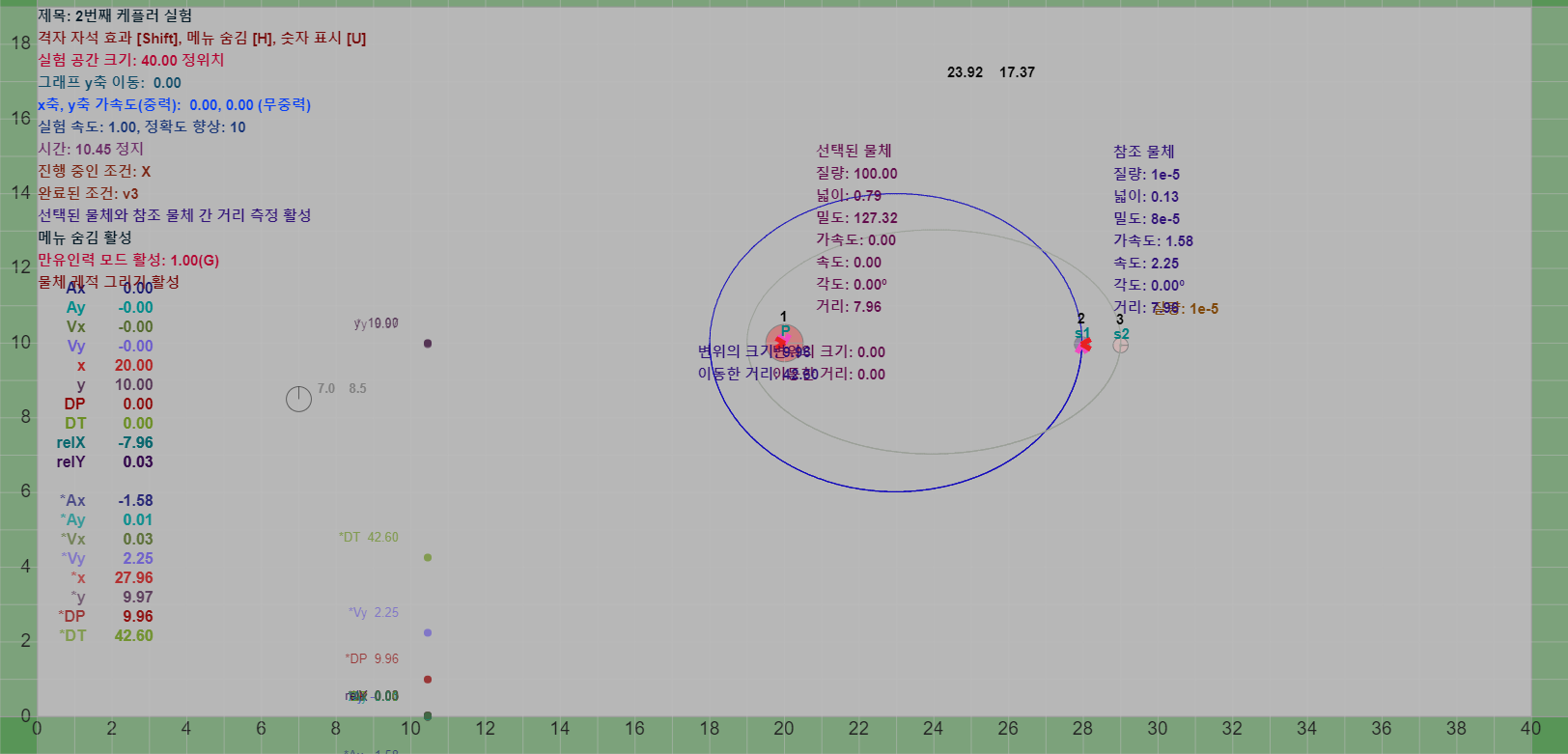Click the time 10.45 stopped line
The width and height of the screenshot is (1568, 754).
pos(91,149)
